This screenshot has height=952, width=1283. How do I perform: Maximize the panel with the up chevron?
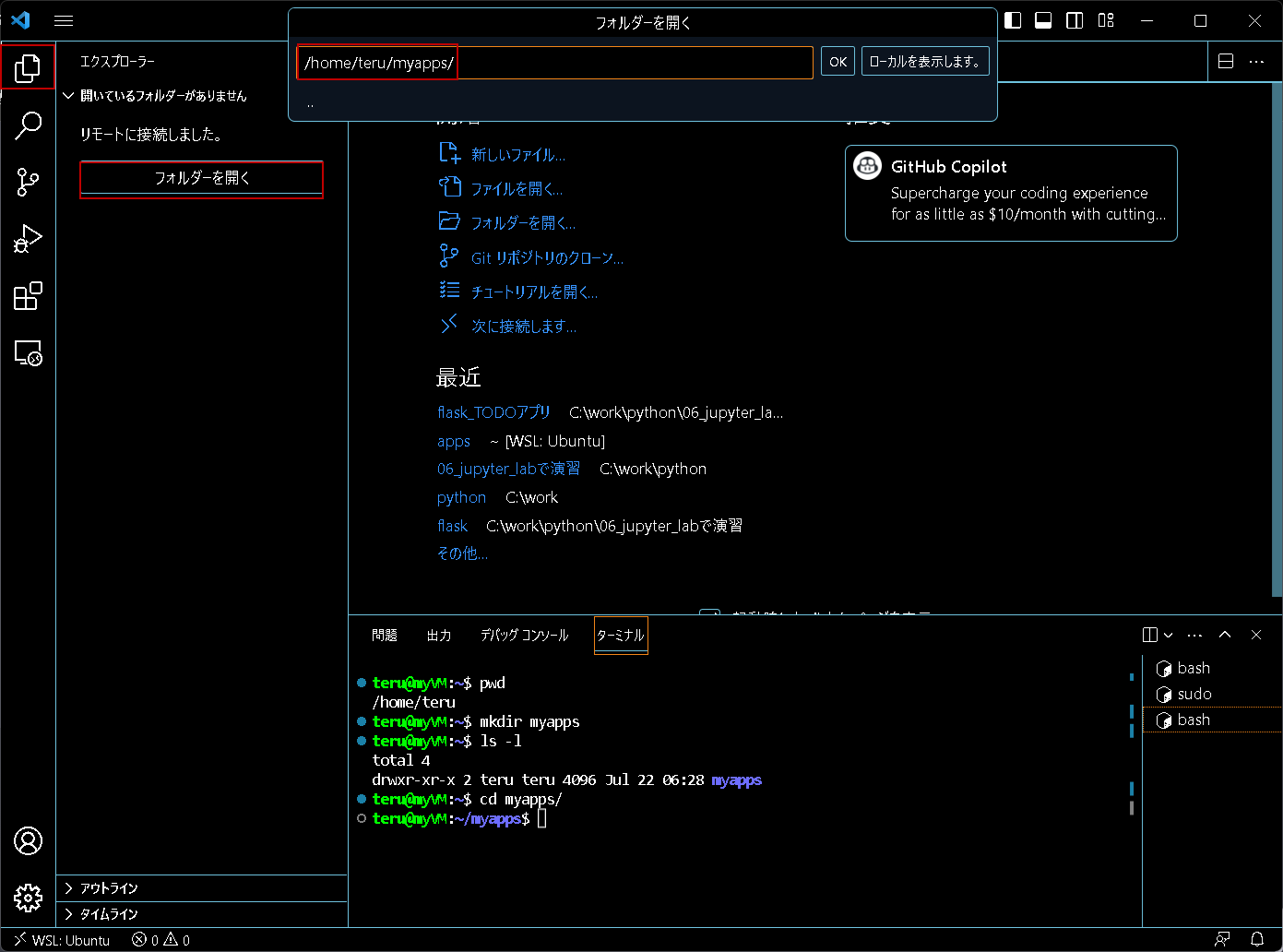tap(1225, 635)
